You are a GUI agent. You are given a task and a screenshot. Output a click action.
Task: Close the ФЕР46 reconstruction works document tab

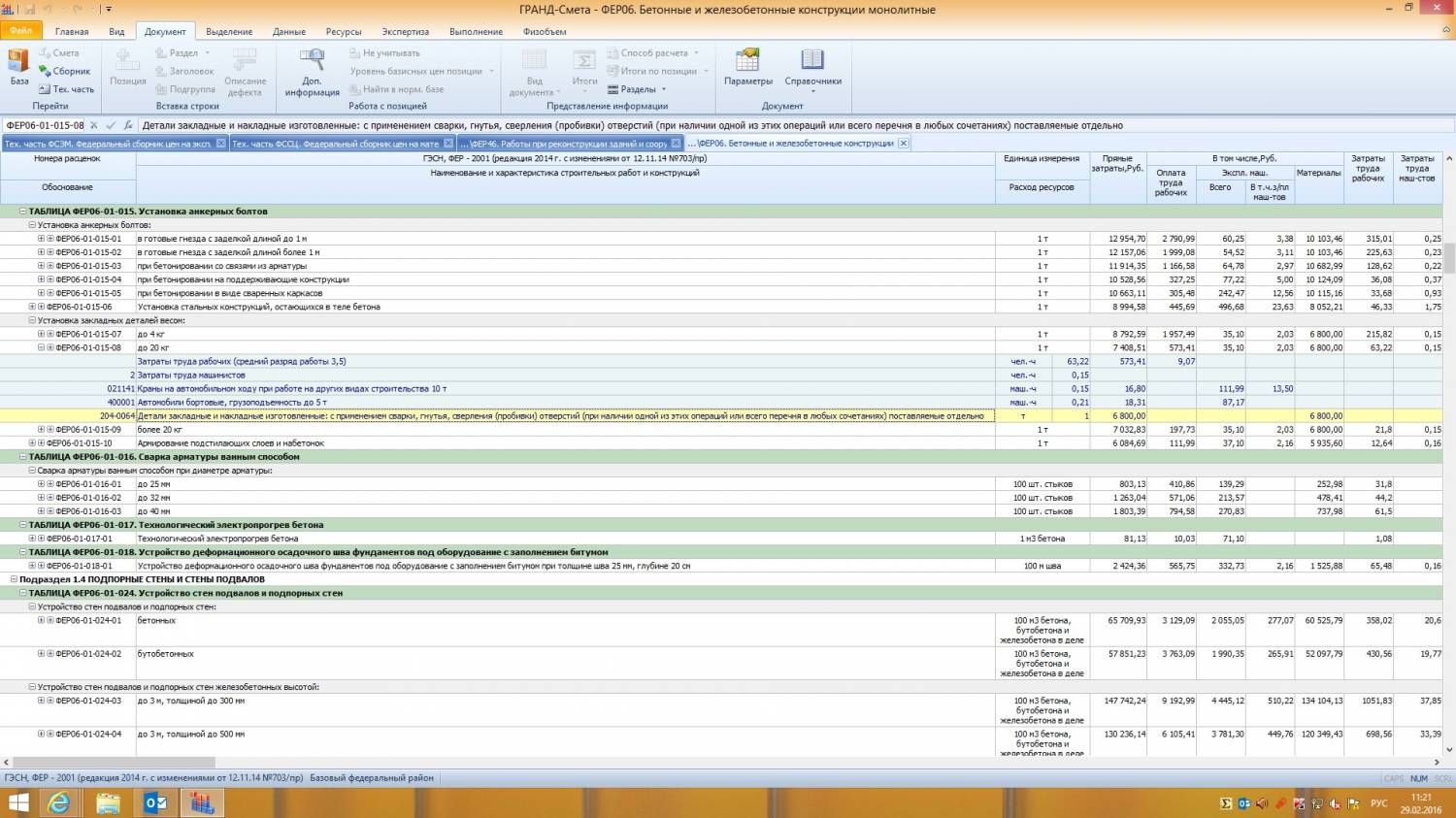coord(678,144)
